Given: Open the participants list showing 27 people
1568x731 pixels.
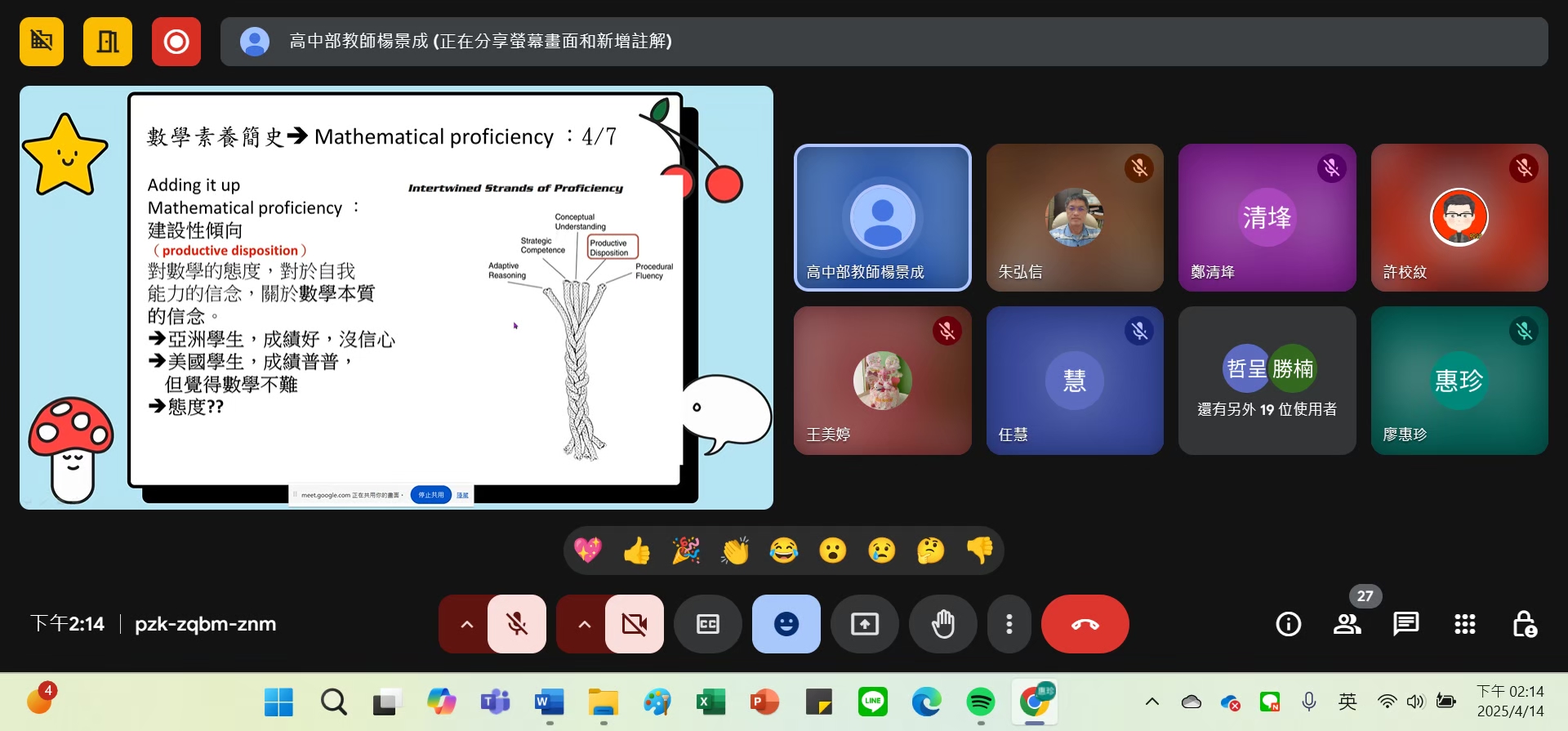Looking at the screenshot, I should [1347, 625].
